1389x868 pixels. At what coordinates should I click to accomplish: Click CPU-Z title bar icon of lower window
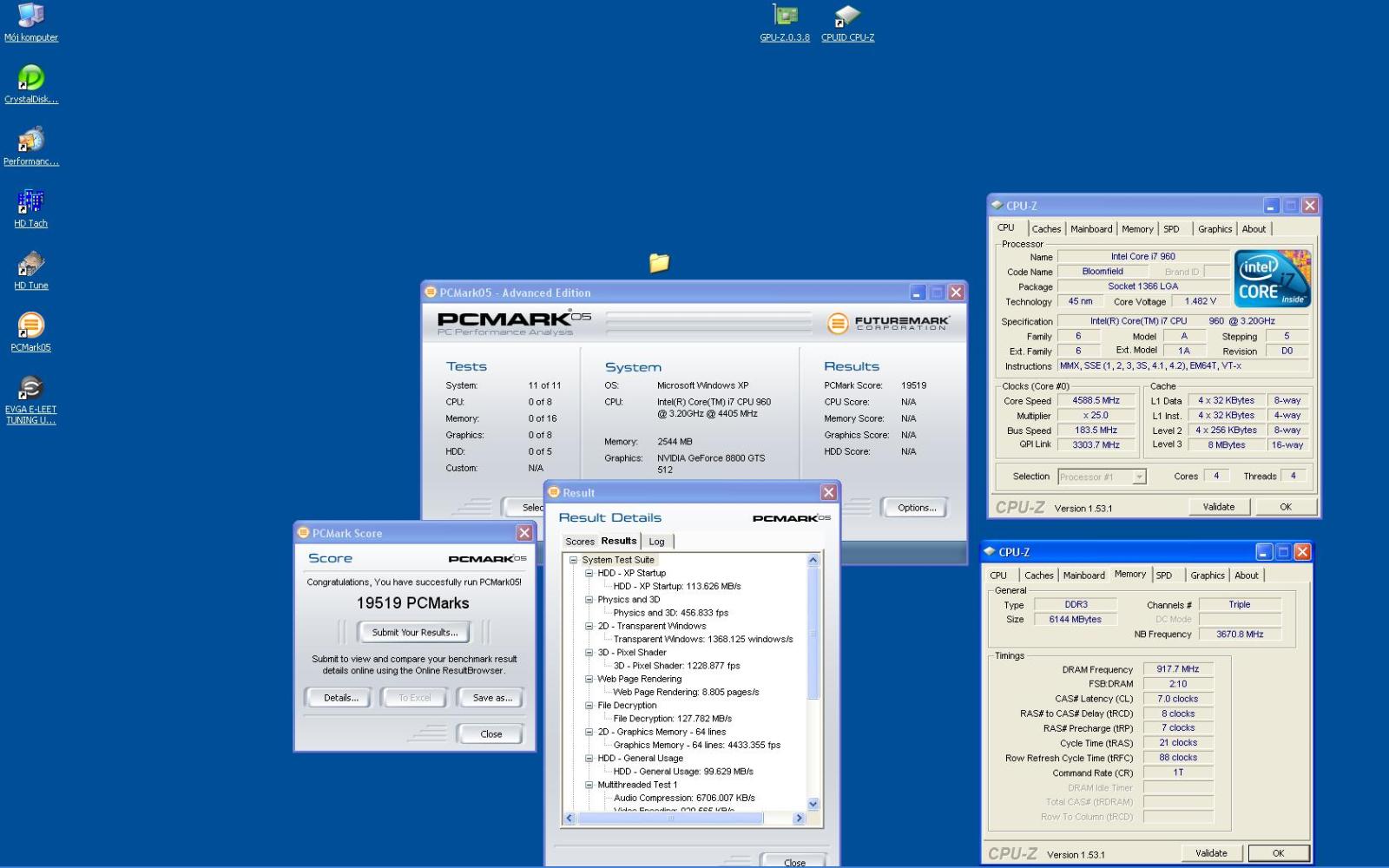point(989,552)
